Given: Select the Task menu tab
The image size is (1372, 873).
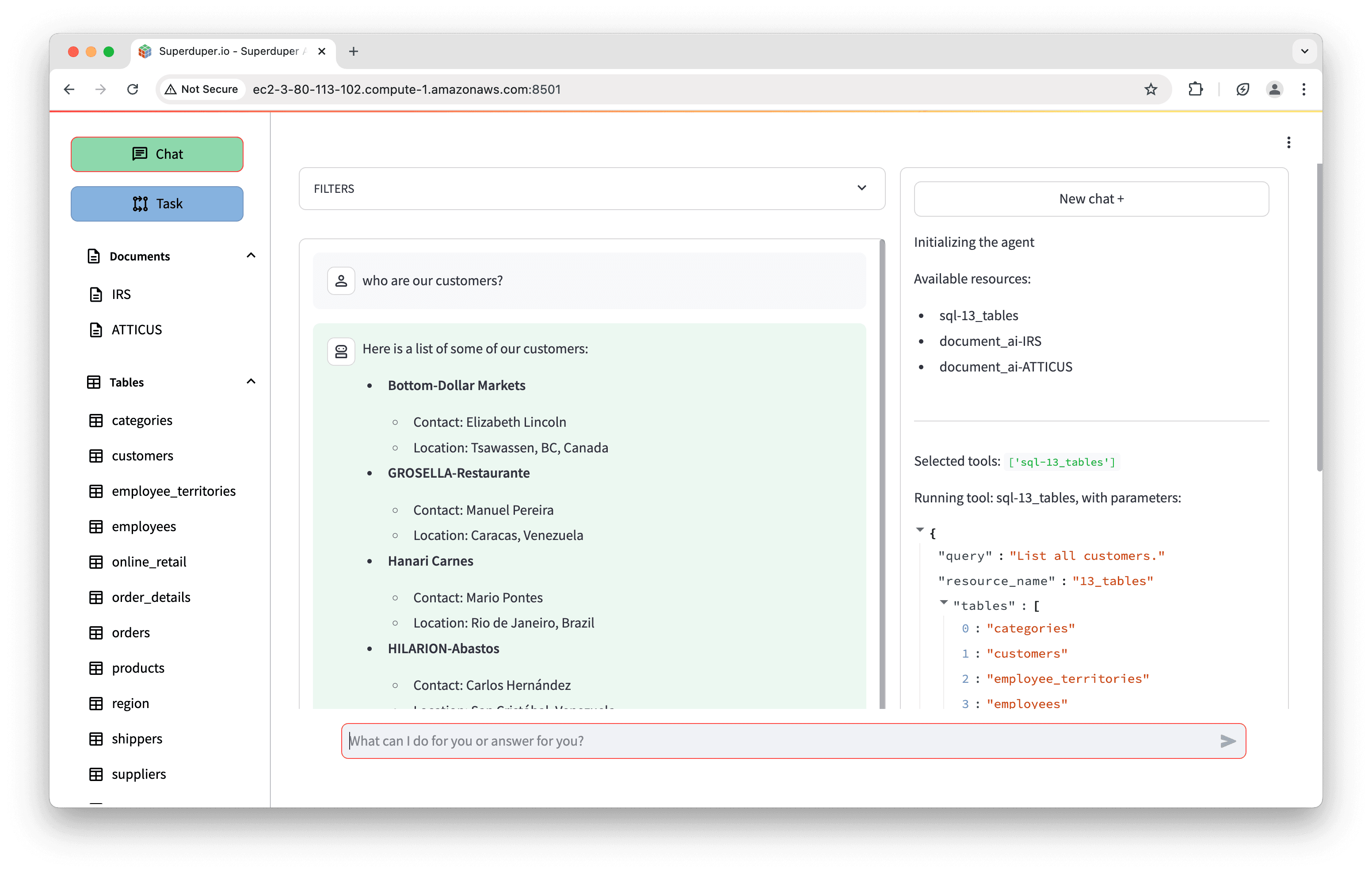Looking at the screenshot, I should coord(157,203).
